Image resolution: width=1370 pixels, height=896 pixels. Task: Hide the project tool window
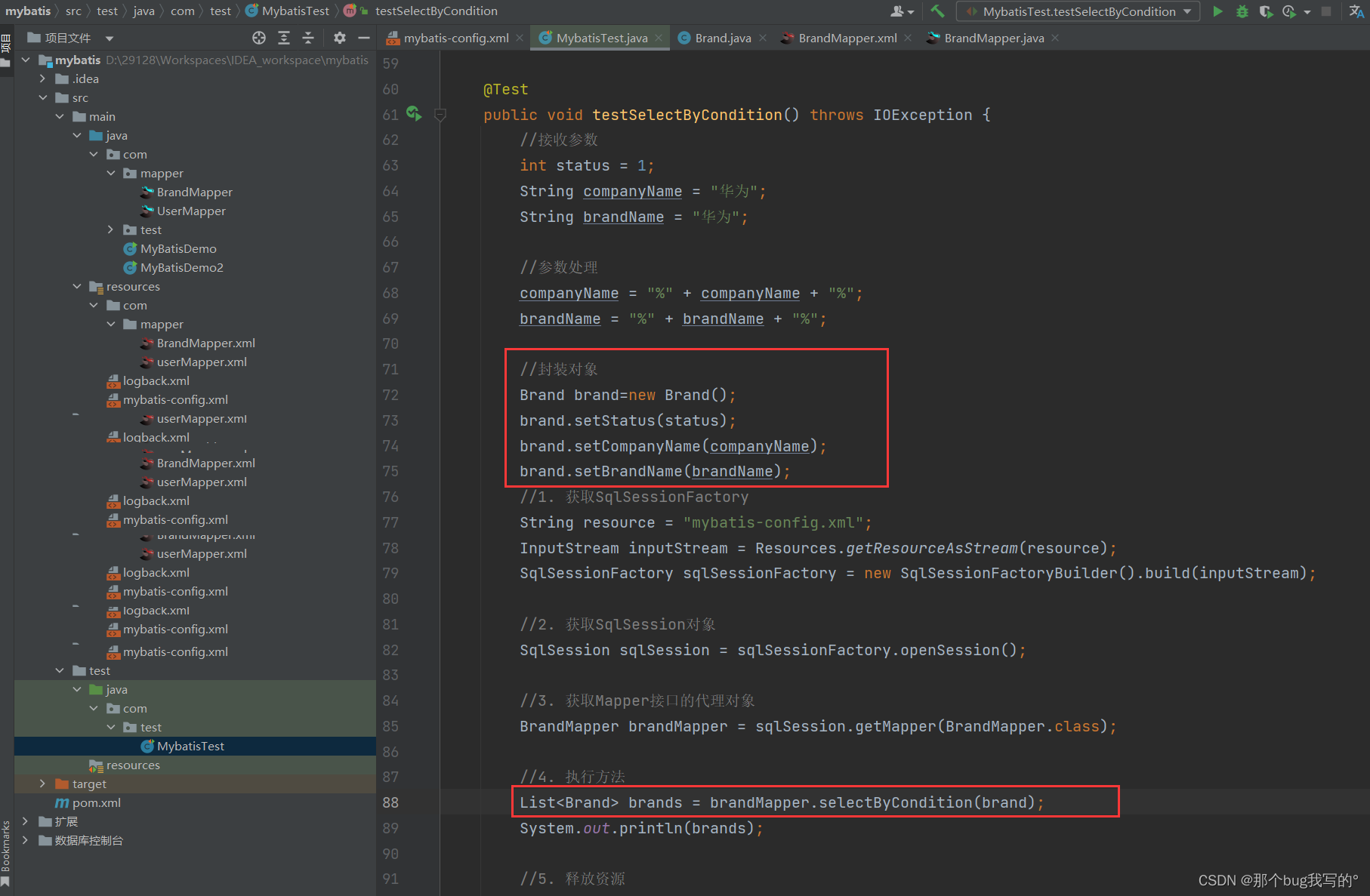(364, 38)
